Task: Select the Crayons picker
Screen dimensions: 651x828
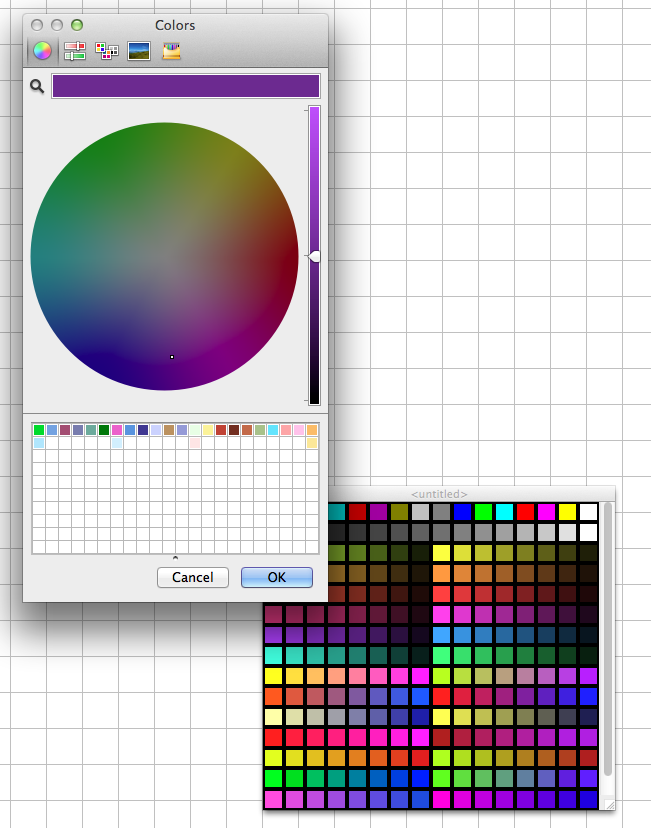Action: point(172,50)
